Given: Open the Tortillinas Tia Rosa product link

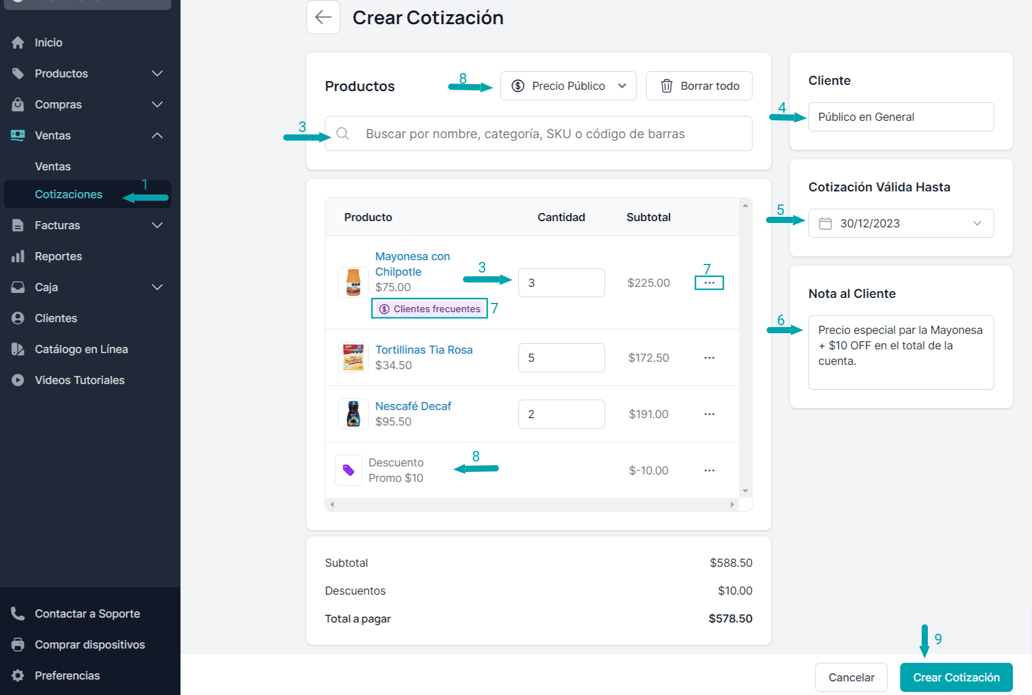Looking at the screenshot, I should 423,350.
